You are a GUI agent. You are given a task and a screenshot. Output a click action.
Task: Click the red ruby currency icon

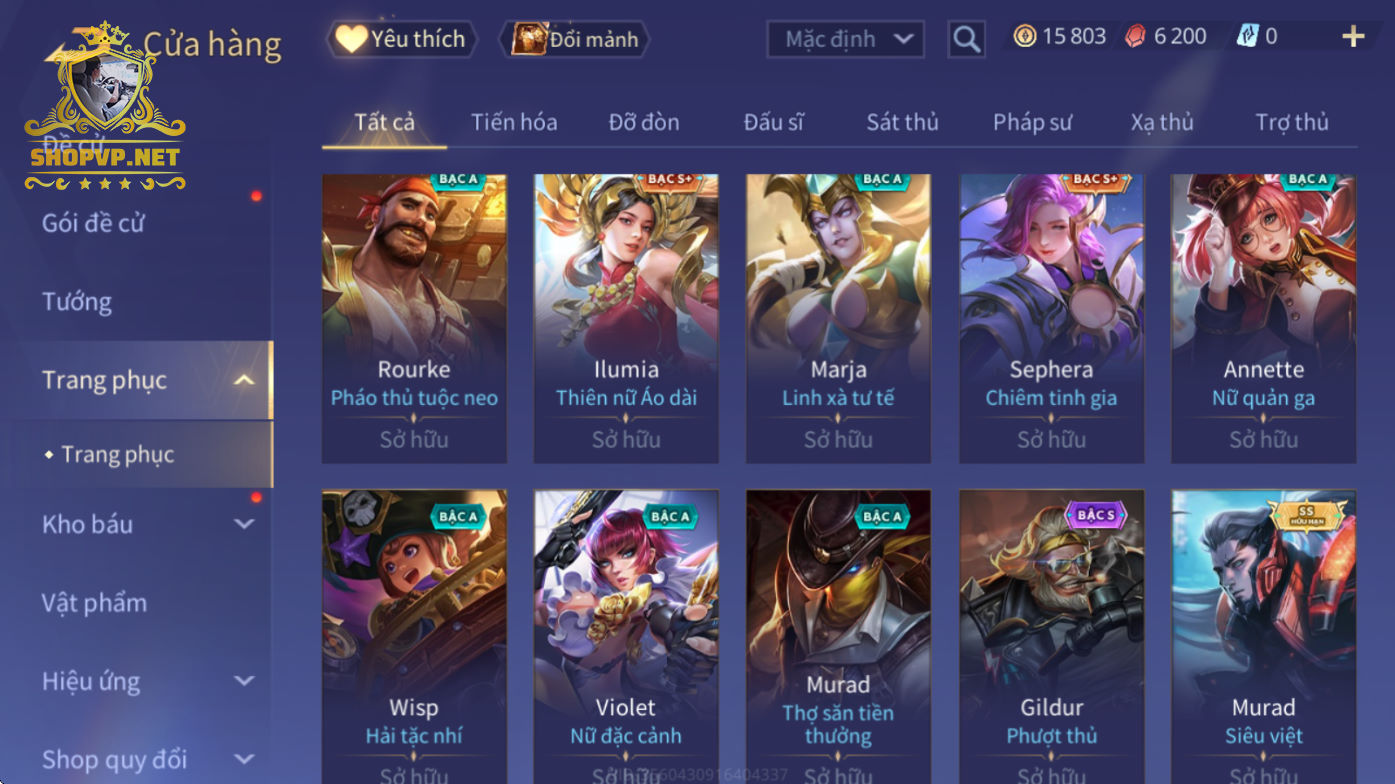tap(1135, 37)
